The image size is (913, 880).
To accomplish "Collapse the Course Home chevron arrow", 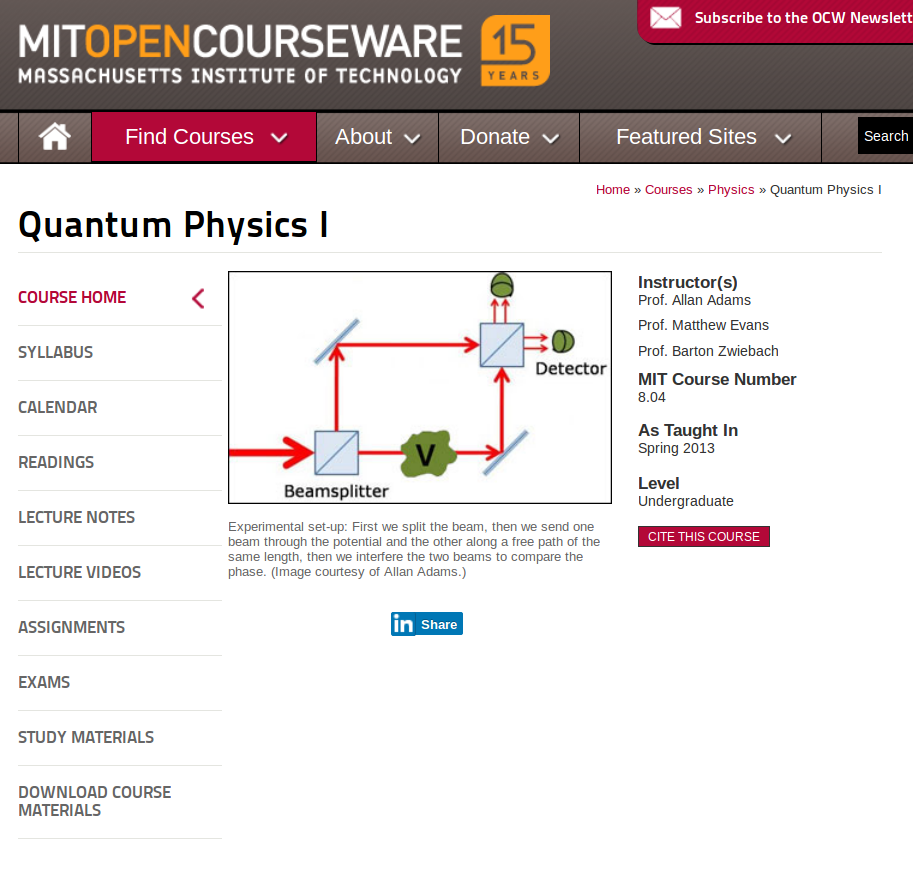I will pos(198,298).
